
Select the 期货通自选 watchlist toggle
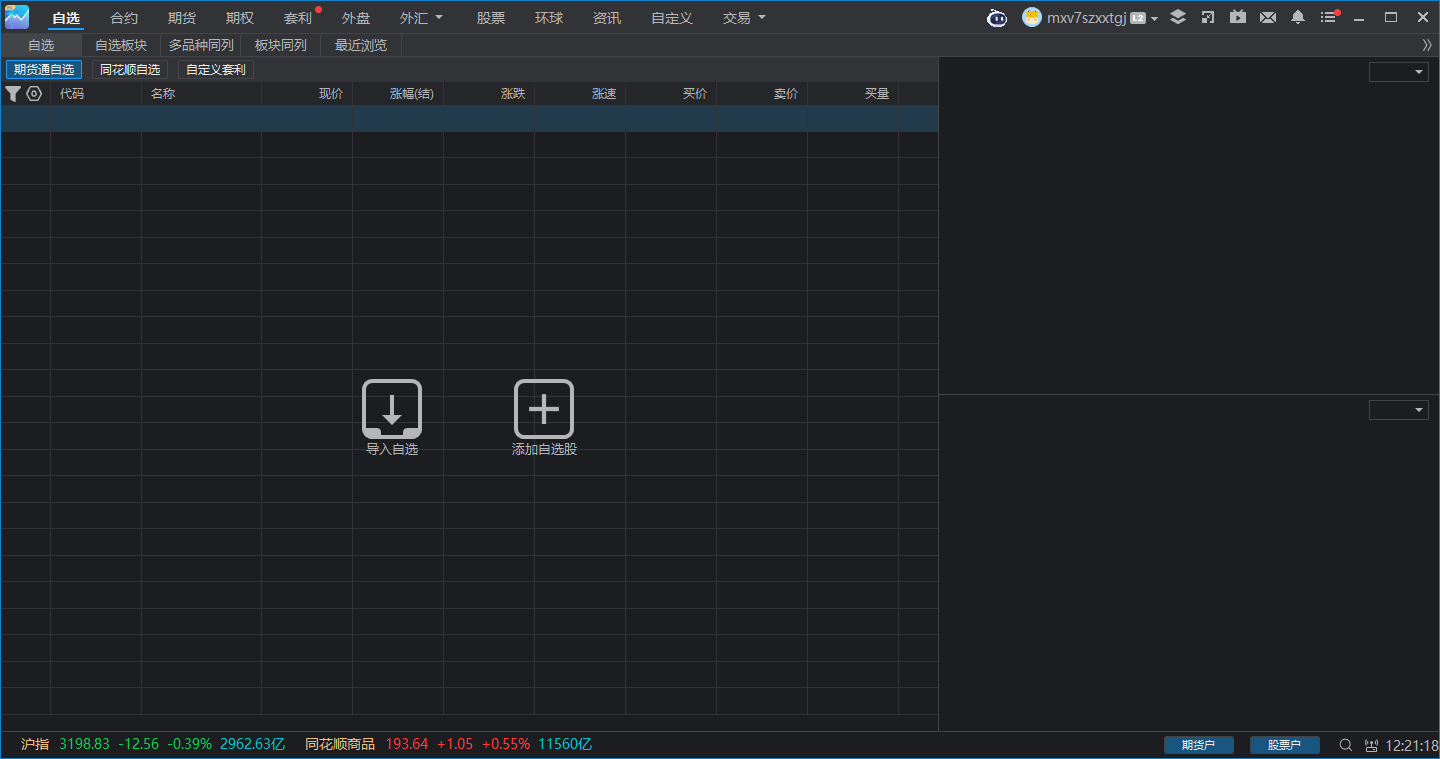(44, 70)
